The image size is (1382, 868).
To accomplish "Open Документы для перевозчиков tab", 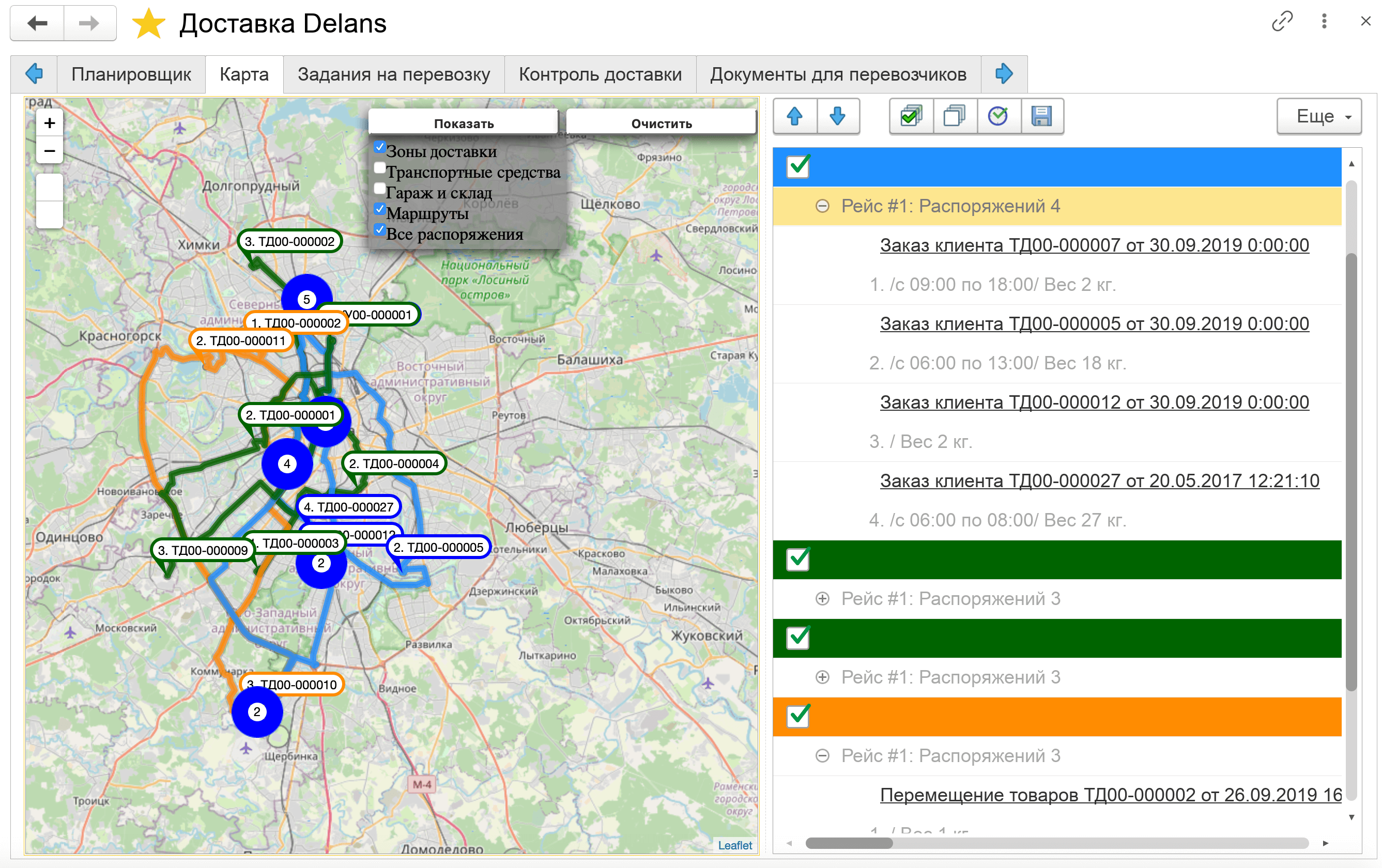I will (838, 74).
